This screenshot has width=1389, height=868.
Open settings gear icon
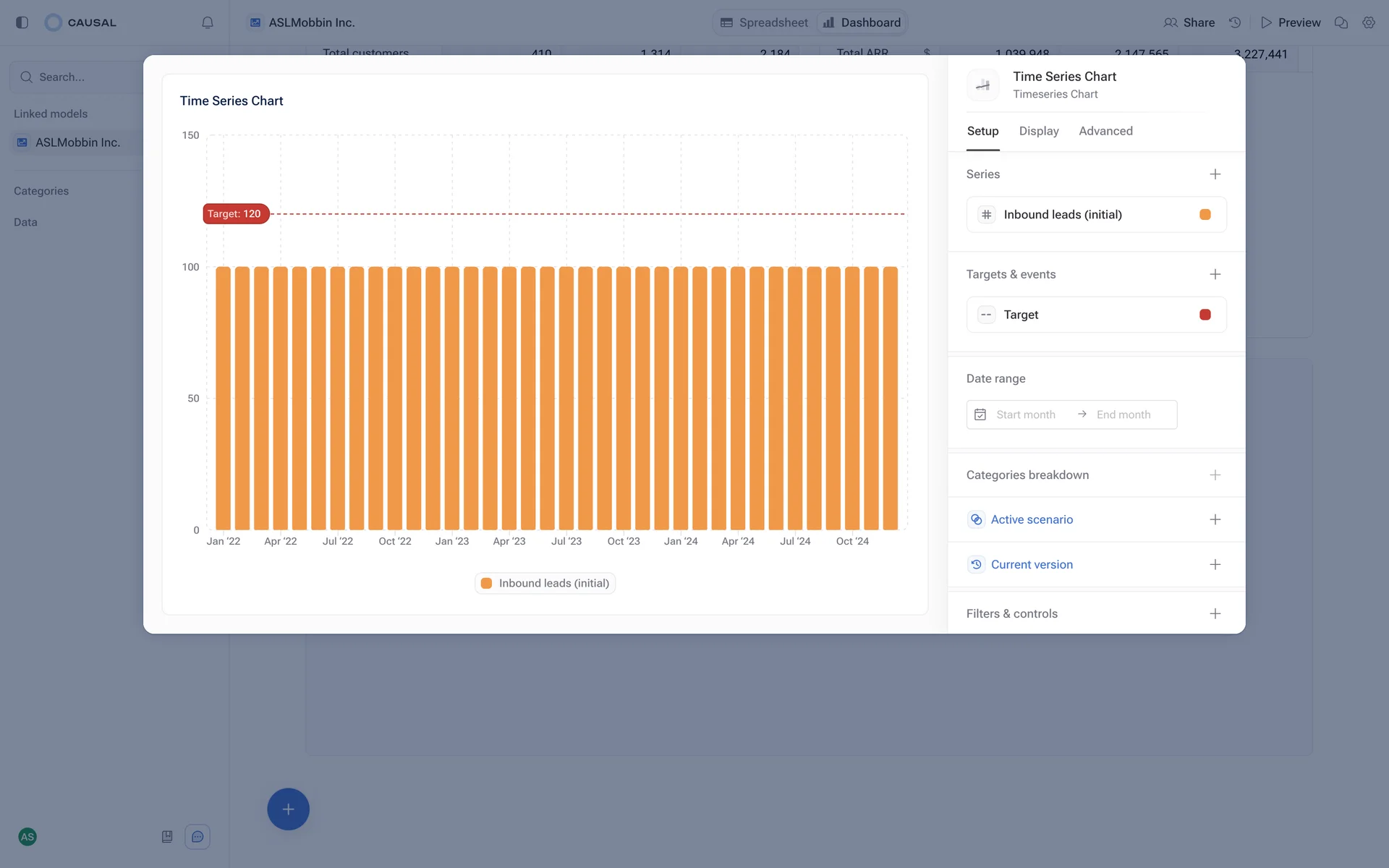pos(1368,22)
